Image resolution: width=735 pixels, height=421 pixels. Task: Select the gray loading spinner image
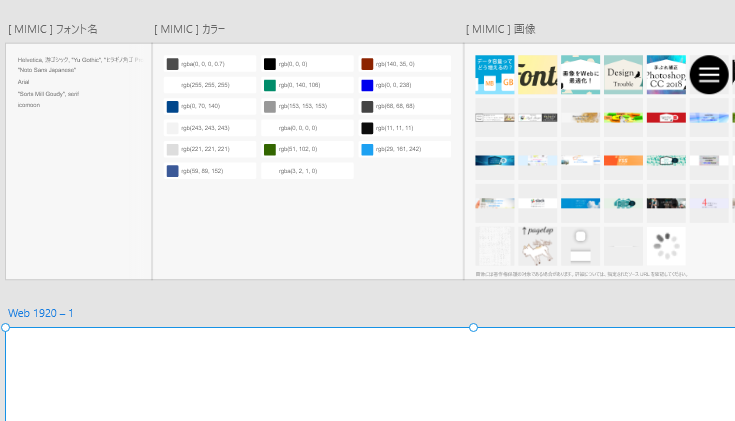tap(666, 246)
